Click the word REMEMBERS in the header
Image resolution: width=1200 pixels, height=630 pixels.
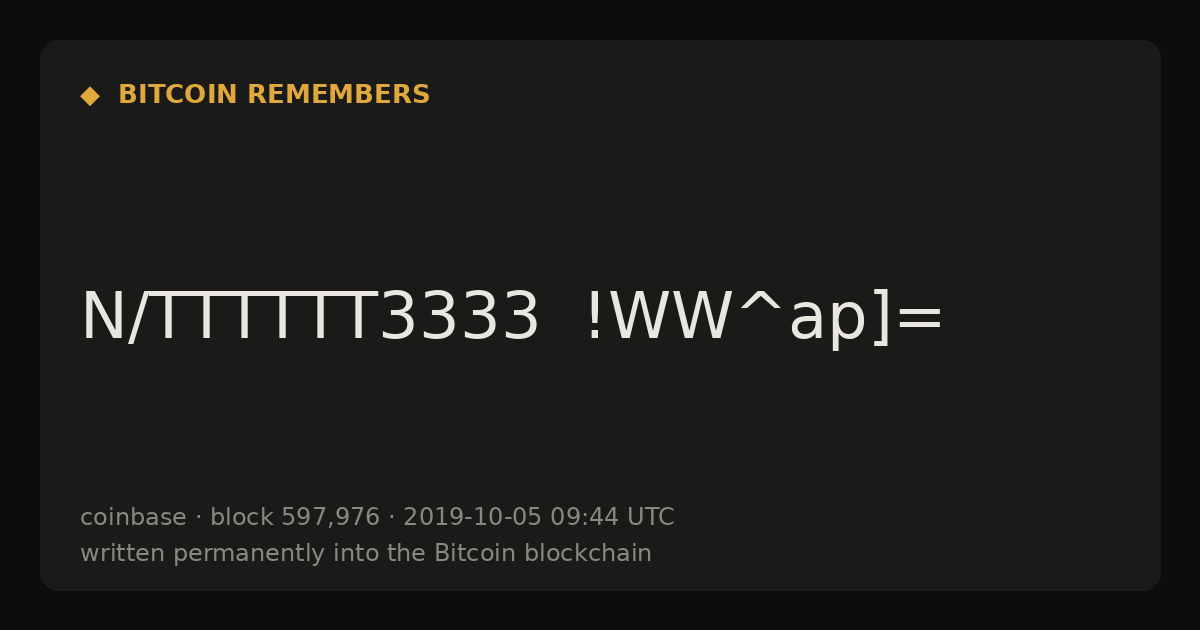339,95
